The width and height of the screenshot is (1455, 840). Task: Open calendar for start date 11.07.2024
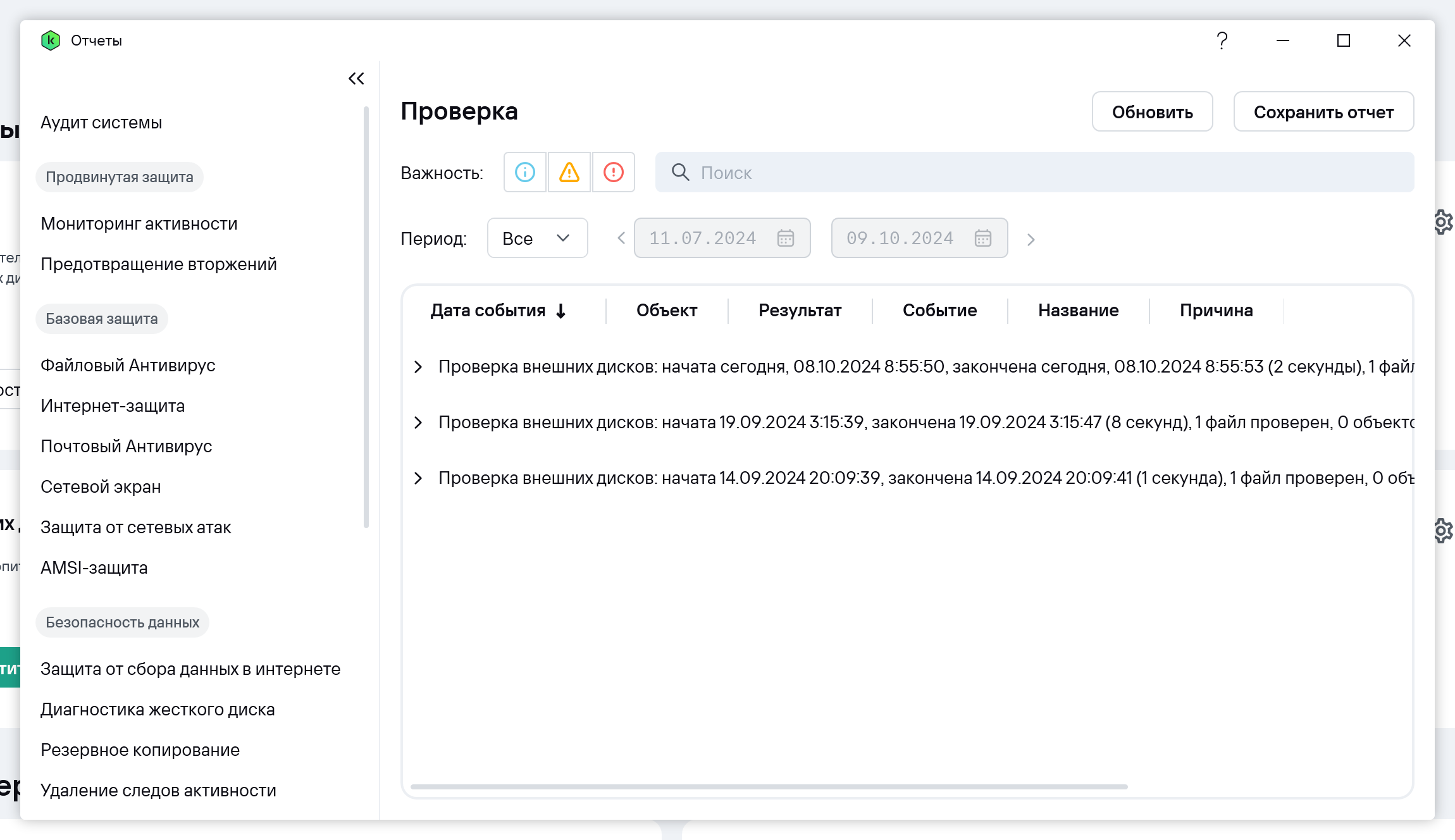(x=786, y=238)
